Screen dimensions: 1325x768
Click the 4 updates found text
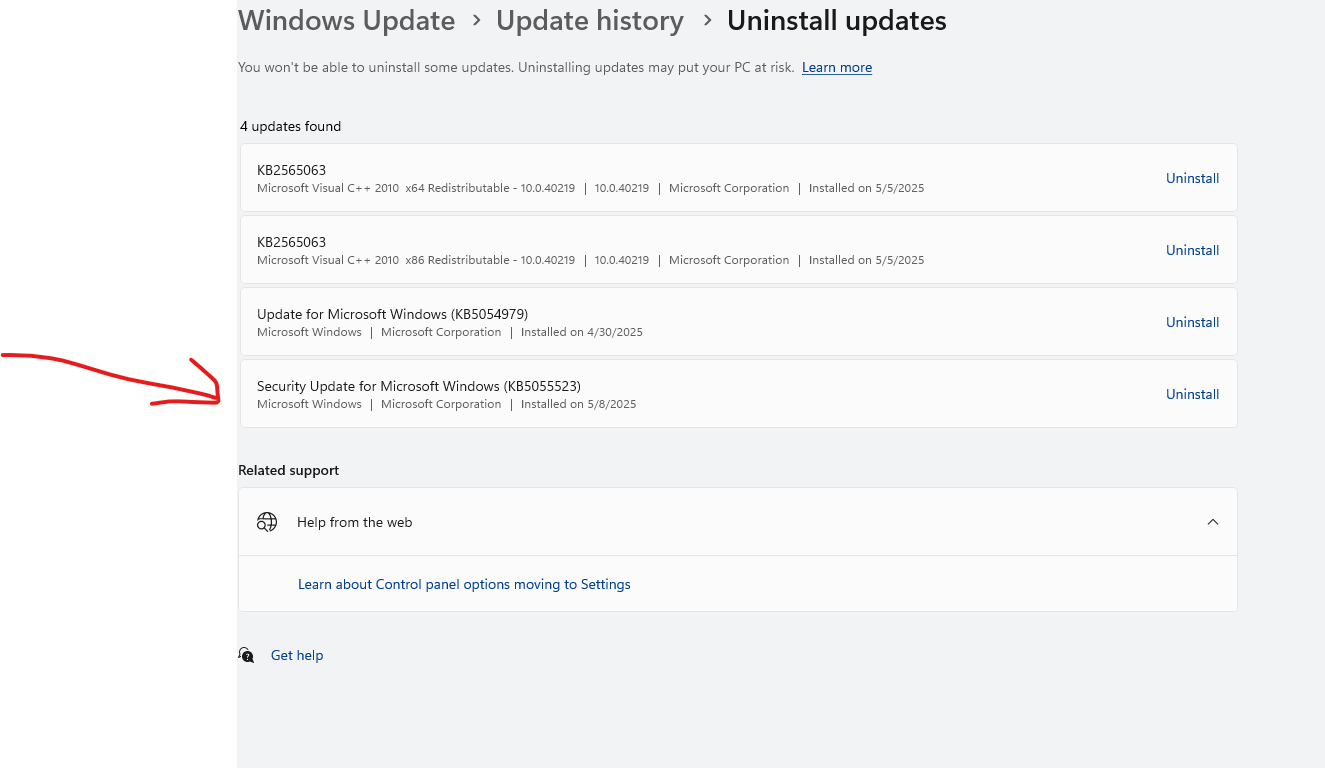click(290, 126)
